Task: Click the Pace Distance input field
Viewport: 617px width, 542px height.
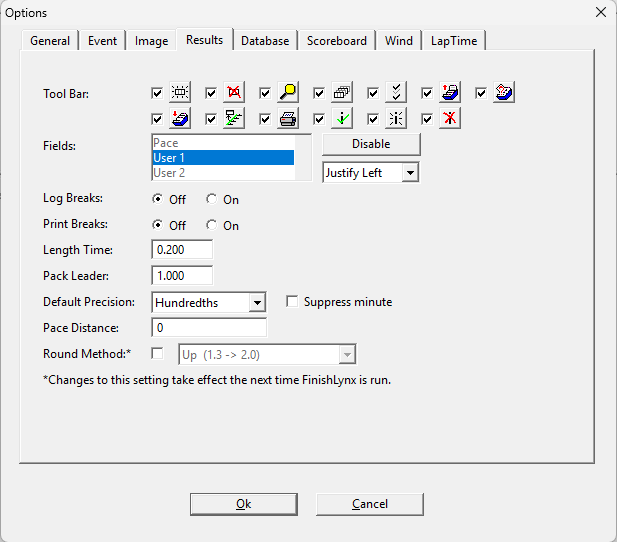Action: pos(209,327)
